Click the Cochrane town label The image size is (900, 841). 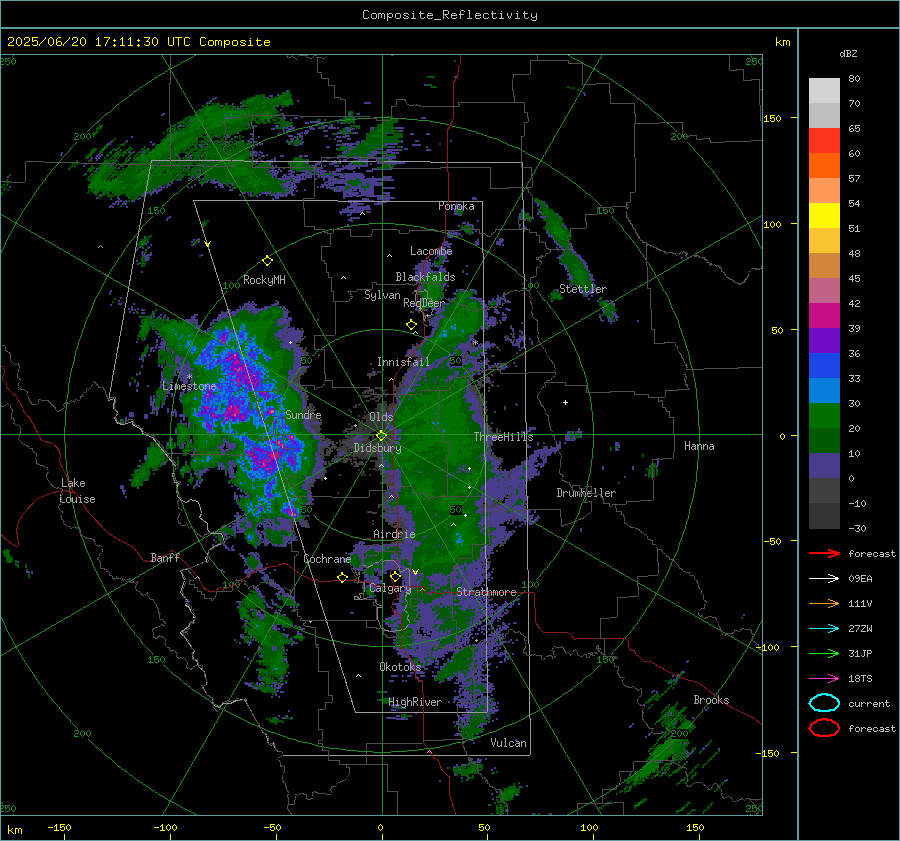pos(327,559)
